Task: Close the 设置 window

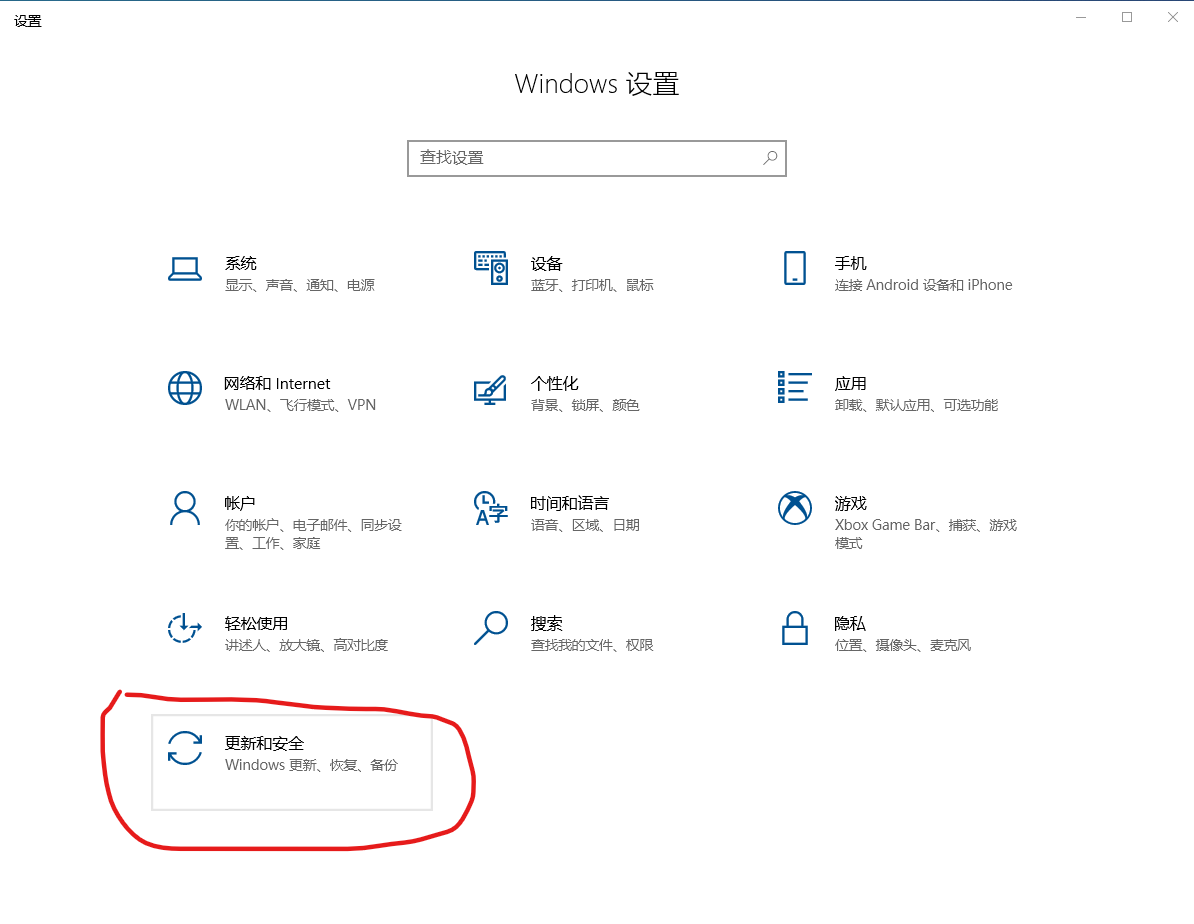Action: (x=1173, y=18)
